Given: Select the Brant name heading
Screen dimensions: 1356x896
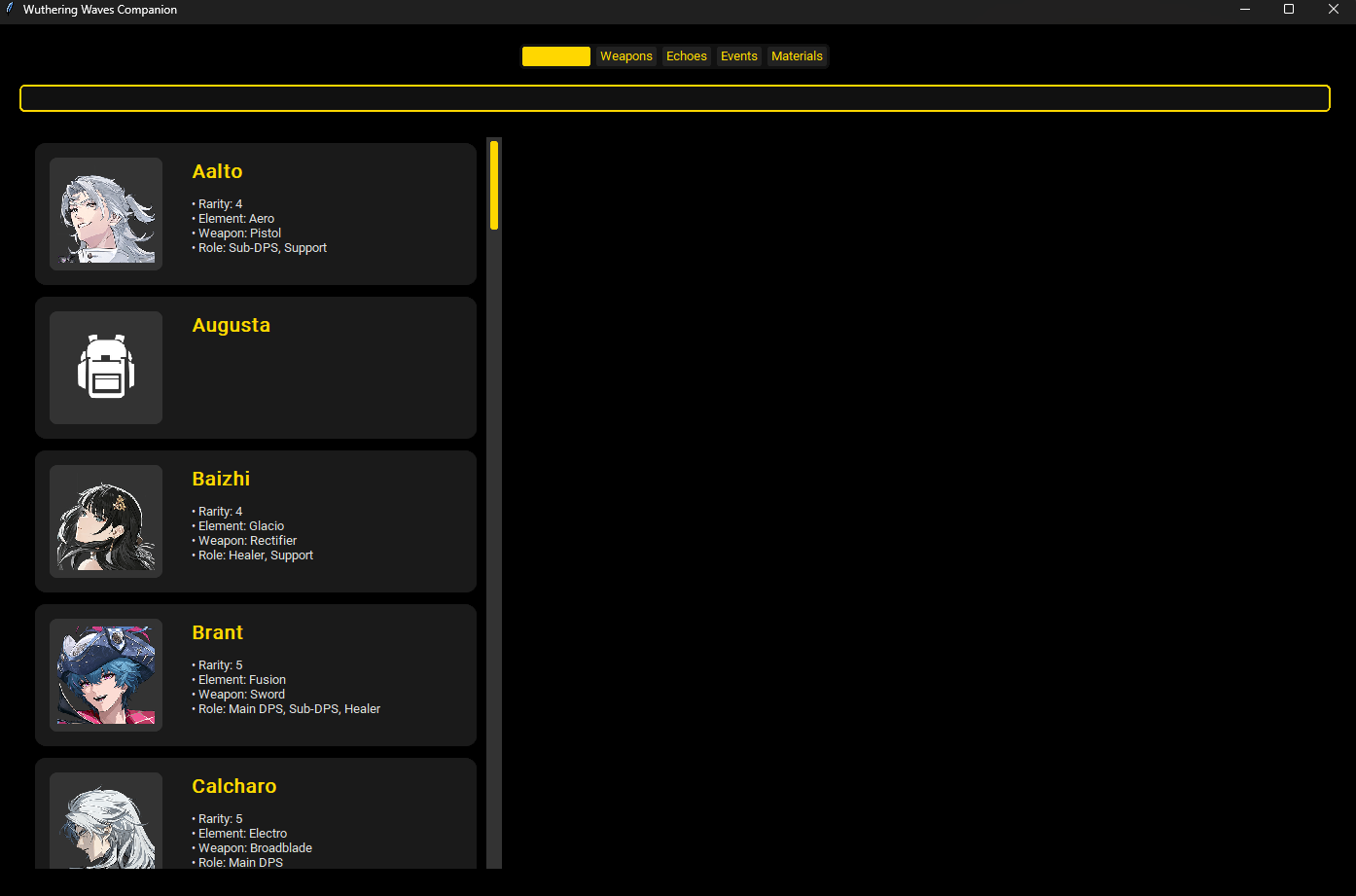Looking at the screenshot, I should 217,632.
